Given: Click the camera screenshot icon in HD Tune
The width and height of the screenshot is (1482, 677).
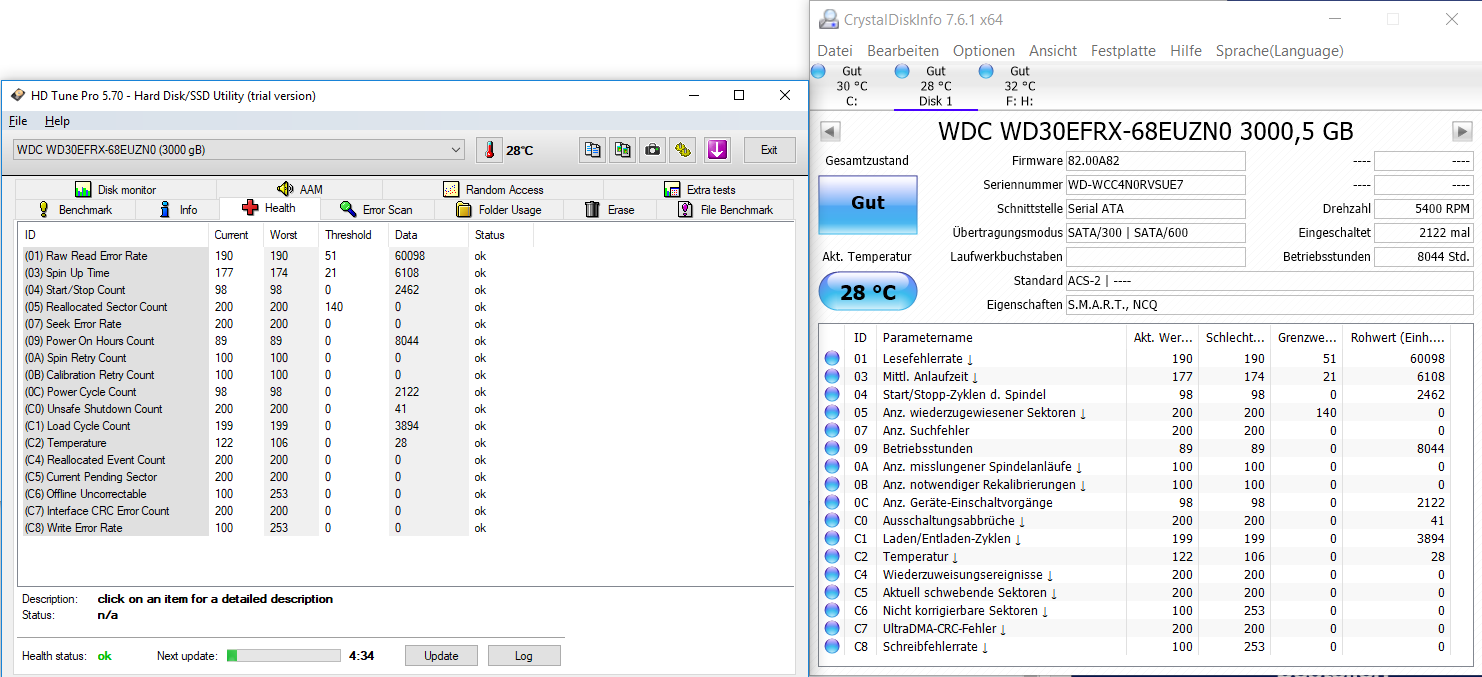Looking at the screenshot, I should pos(653,150).
